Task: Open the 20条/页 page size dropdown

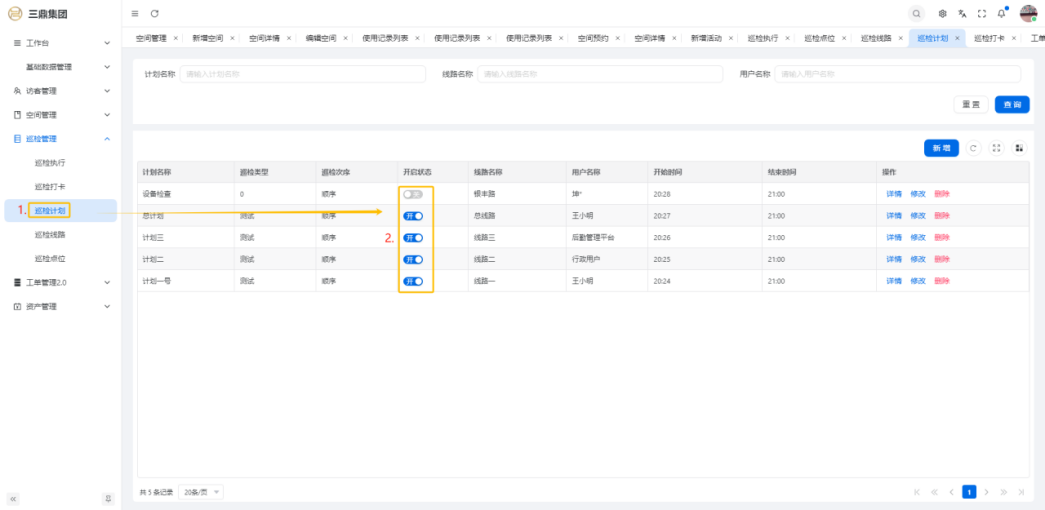Action: point(202,492)
